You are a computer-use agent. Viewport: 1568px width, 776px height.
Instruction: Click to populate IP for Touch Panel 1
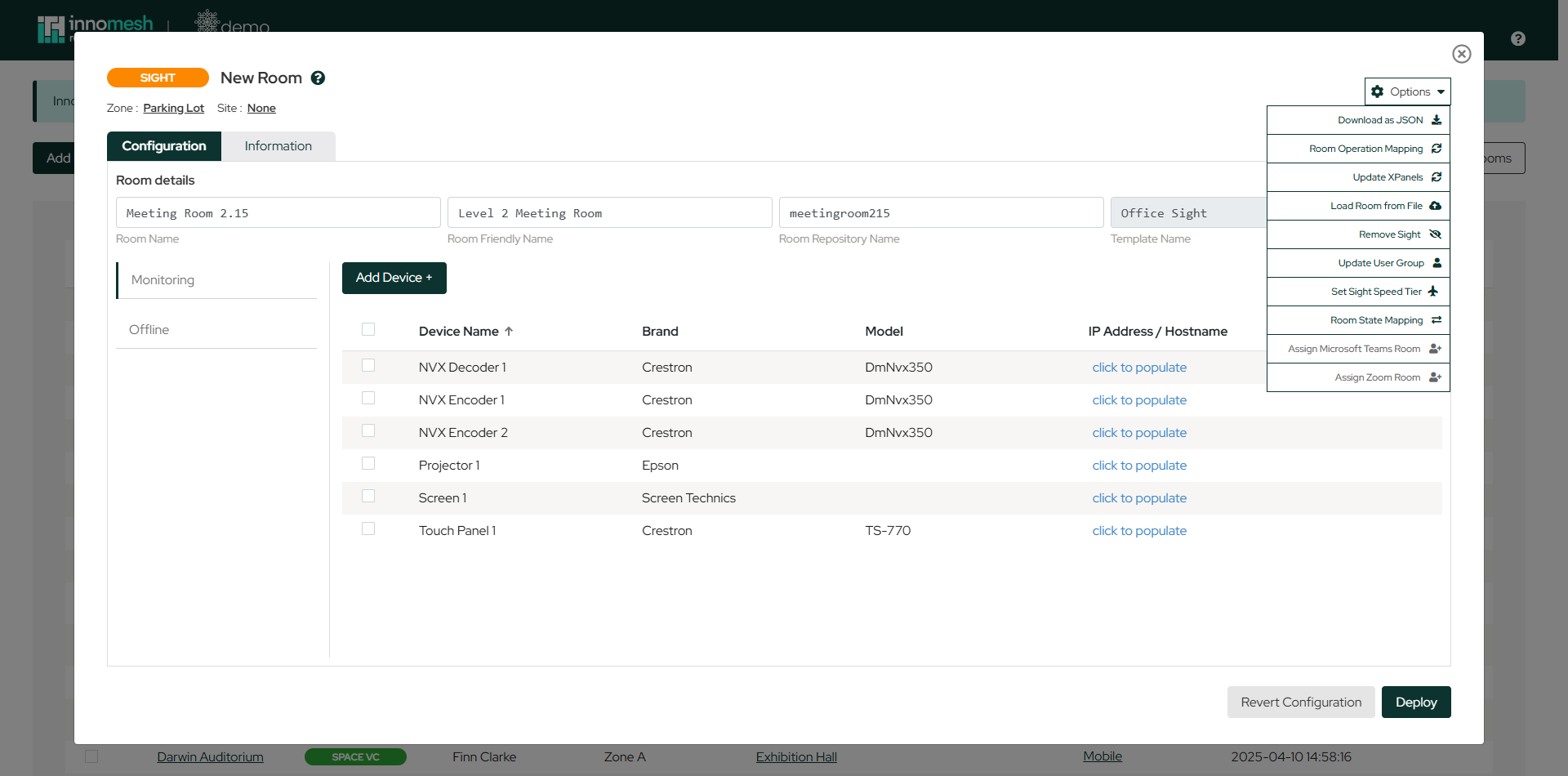[1139, 531]
